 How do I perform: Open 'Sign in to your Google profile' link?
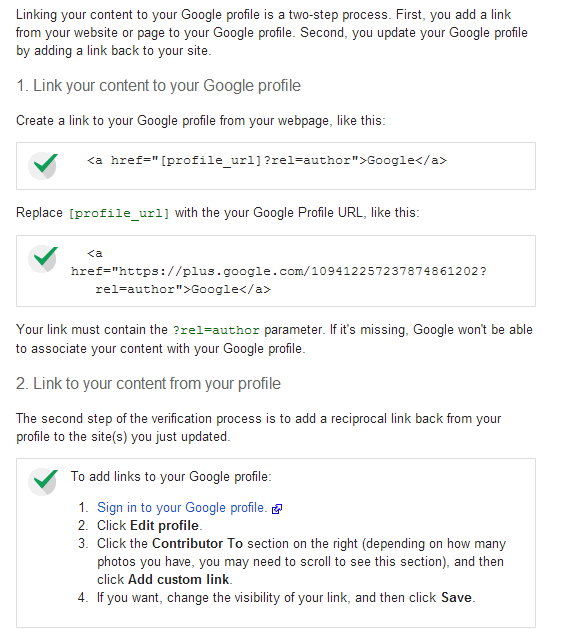(x=182, y=508)
